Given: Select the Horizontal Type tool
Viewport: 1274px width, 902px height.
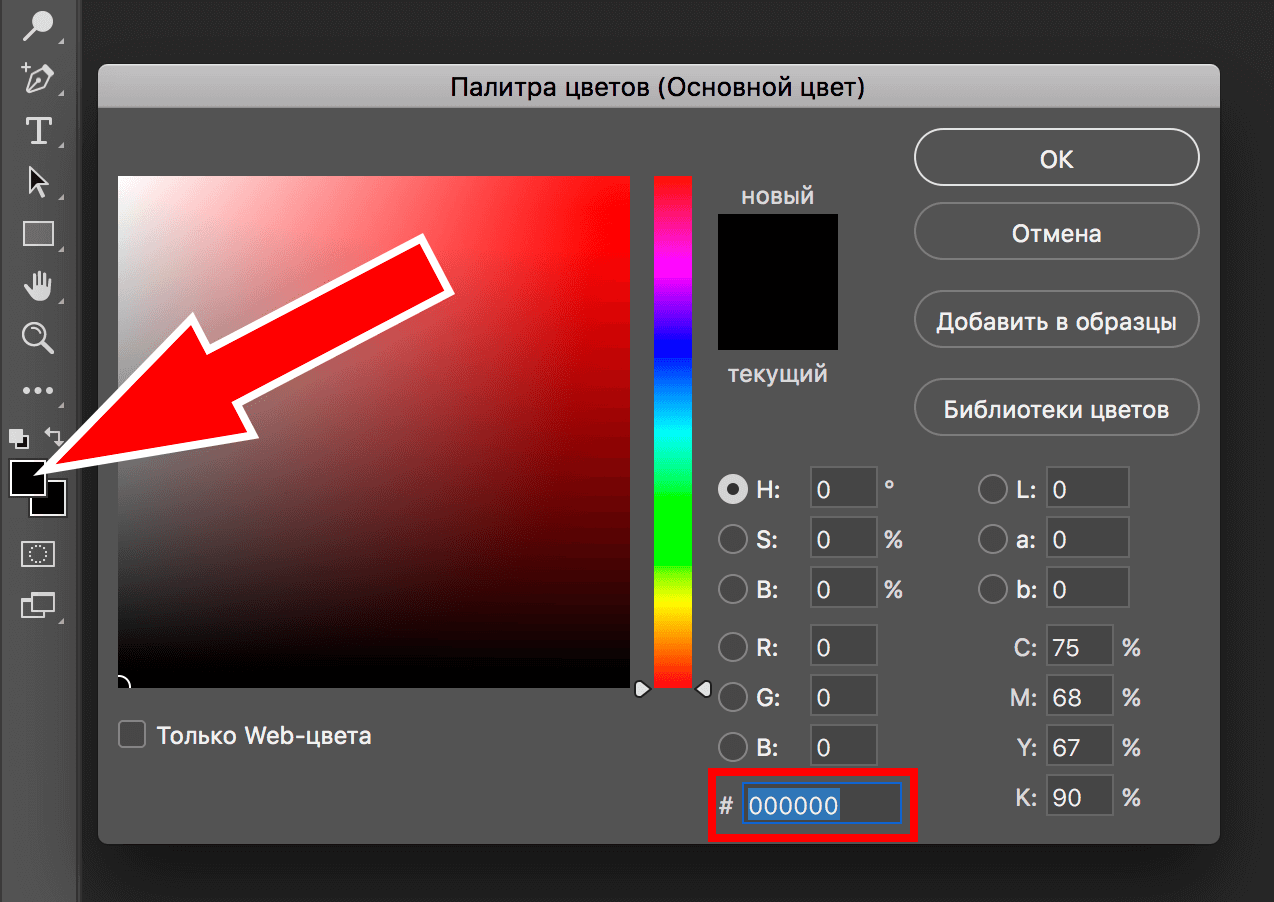Looking at the screenshot, I should (38, 130).
